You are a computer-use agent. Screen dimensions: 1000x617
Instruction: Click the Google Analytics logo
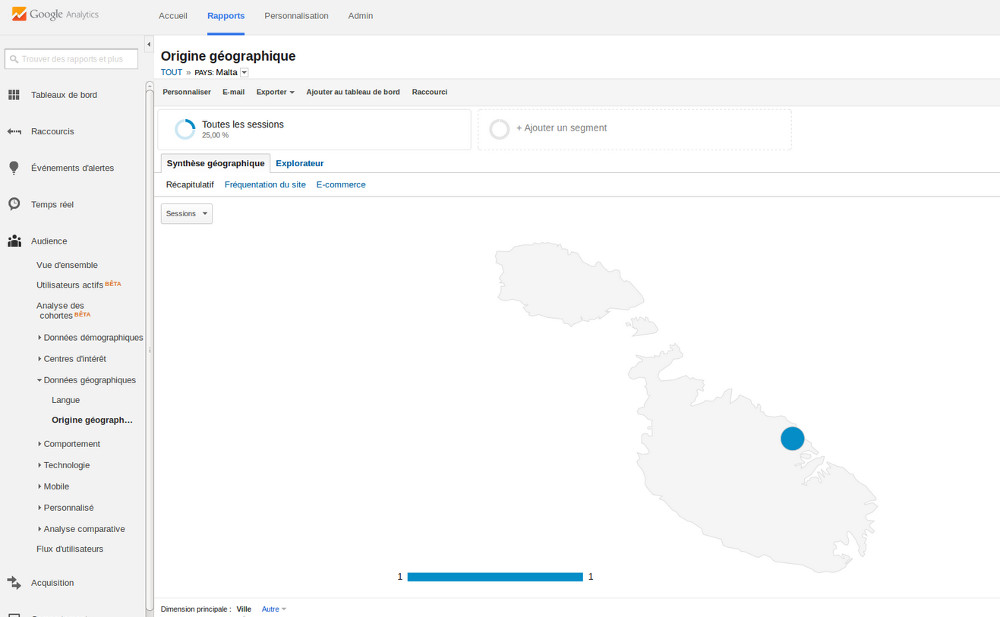[55, 15]
